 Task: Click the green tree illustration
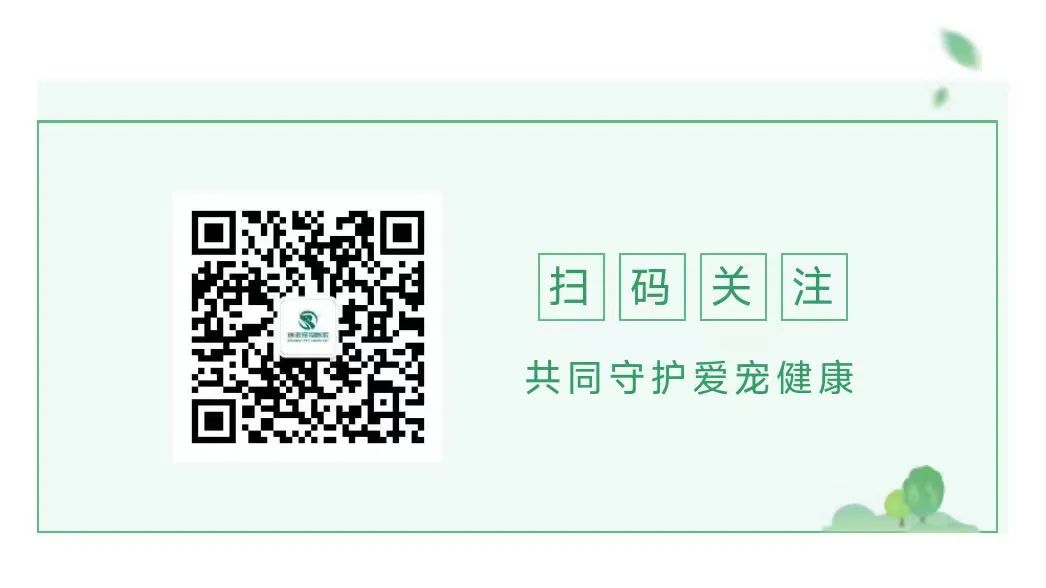coord(924,493)
